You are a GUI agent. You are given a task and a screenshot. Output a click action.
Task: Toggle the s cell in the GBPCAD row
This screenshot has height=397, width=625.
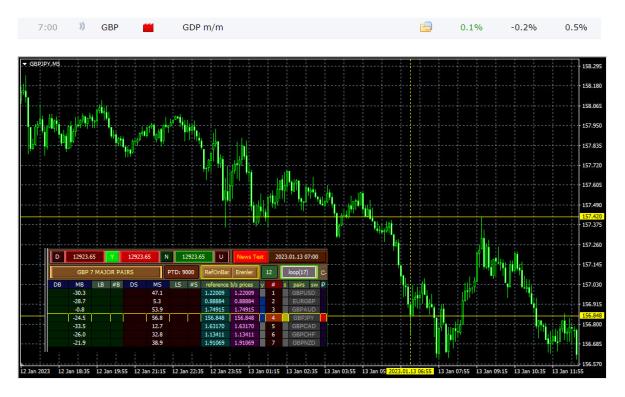click(285, 326)
